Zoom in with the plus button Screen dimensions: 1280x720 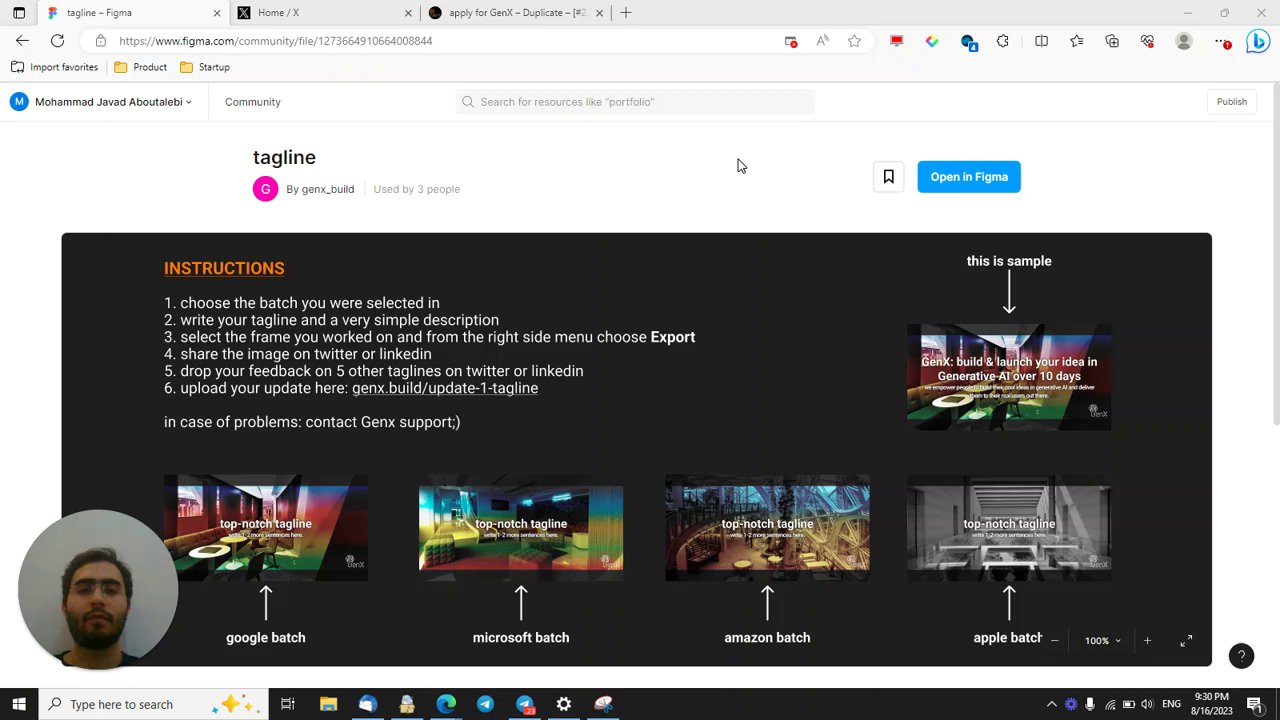click(x=1147, y=640)
